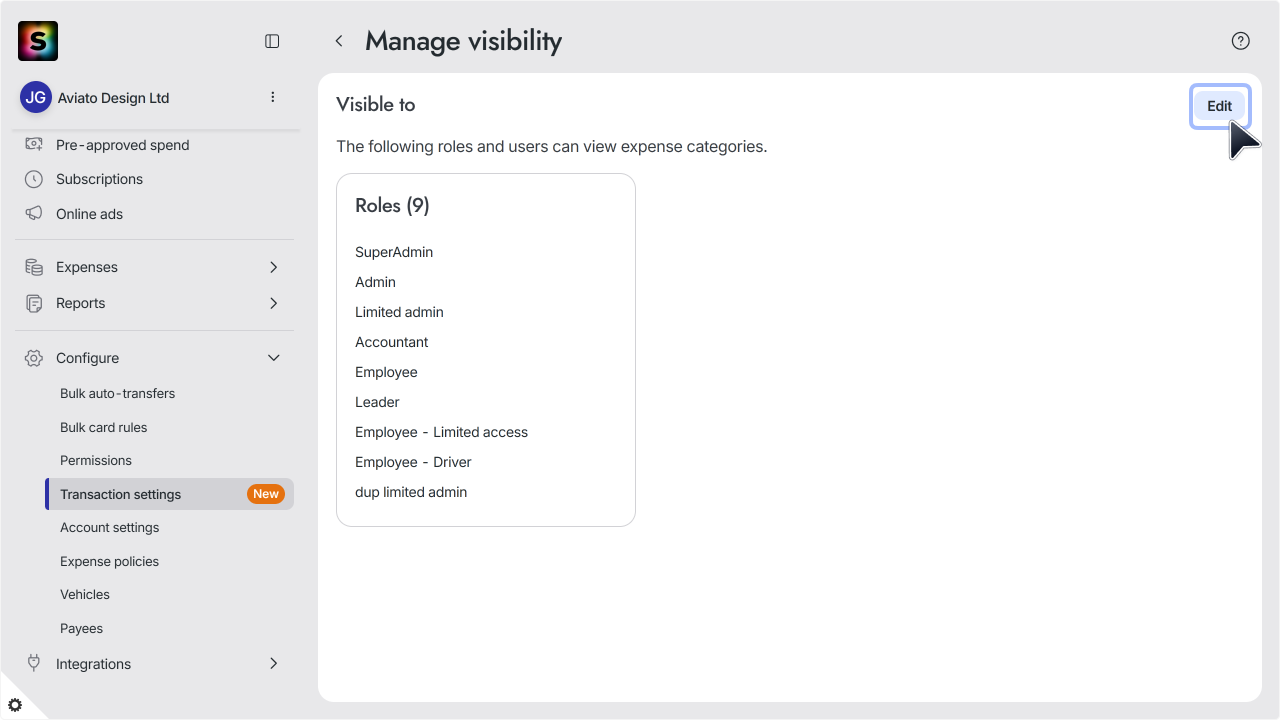Click the Manage visibility heading
The image size is (1280, 720).
pyautogui.click(x=463, y=41)
